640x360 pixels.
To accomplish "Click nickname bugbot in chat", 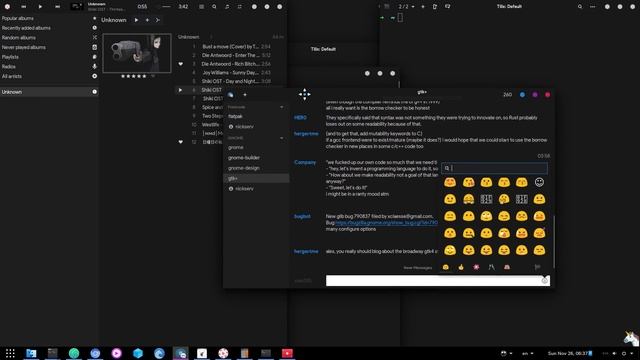I will [x=302, y=216].
